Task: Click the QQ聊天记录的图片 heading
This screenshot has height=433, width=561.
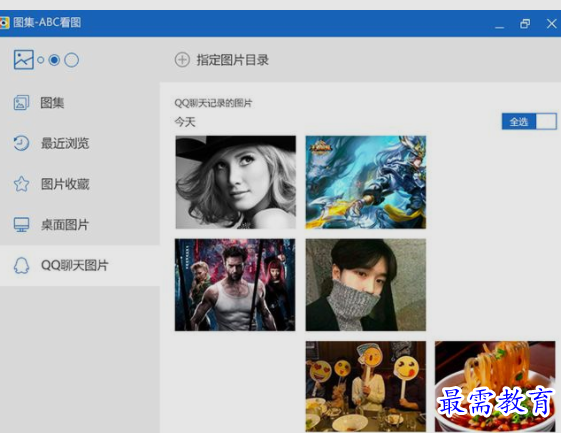Action: 213,103
